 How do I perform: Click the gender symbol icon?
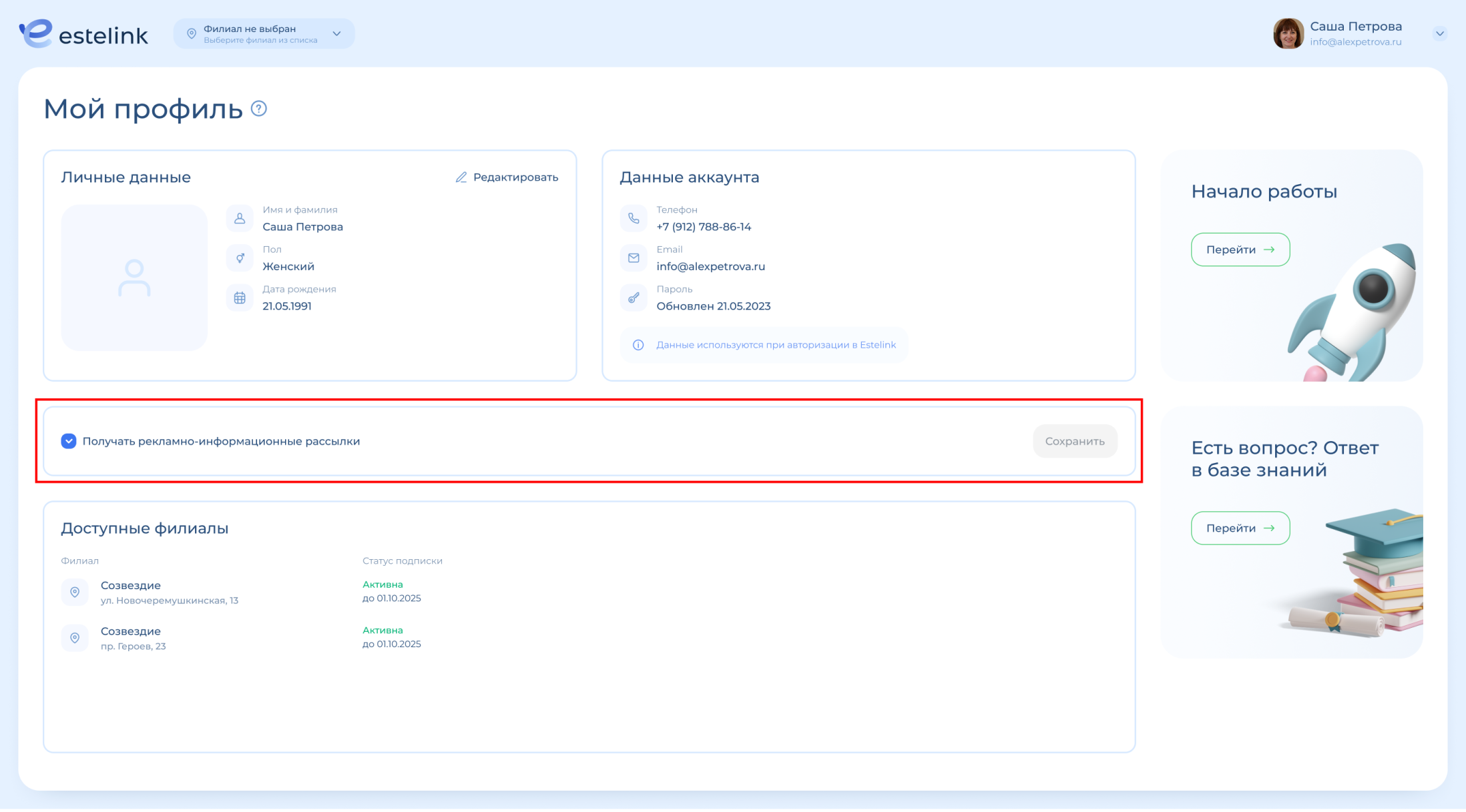click(x=240, y=258)
